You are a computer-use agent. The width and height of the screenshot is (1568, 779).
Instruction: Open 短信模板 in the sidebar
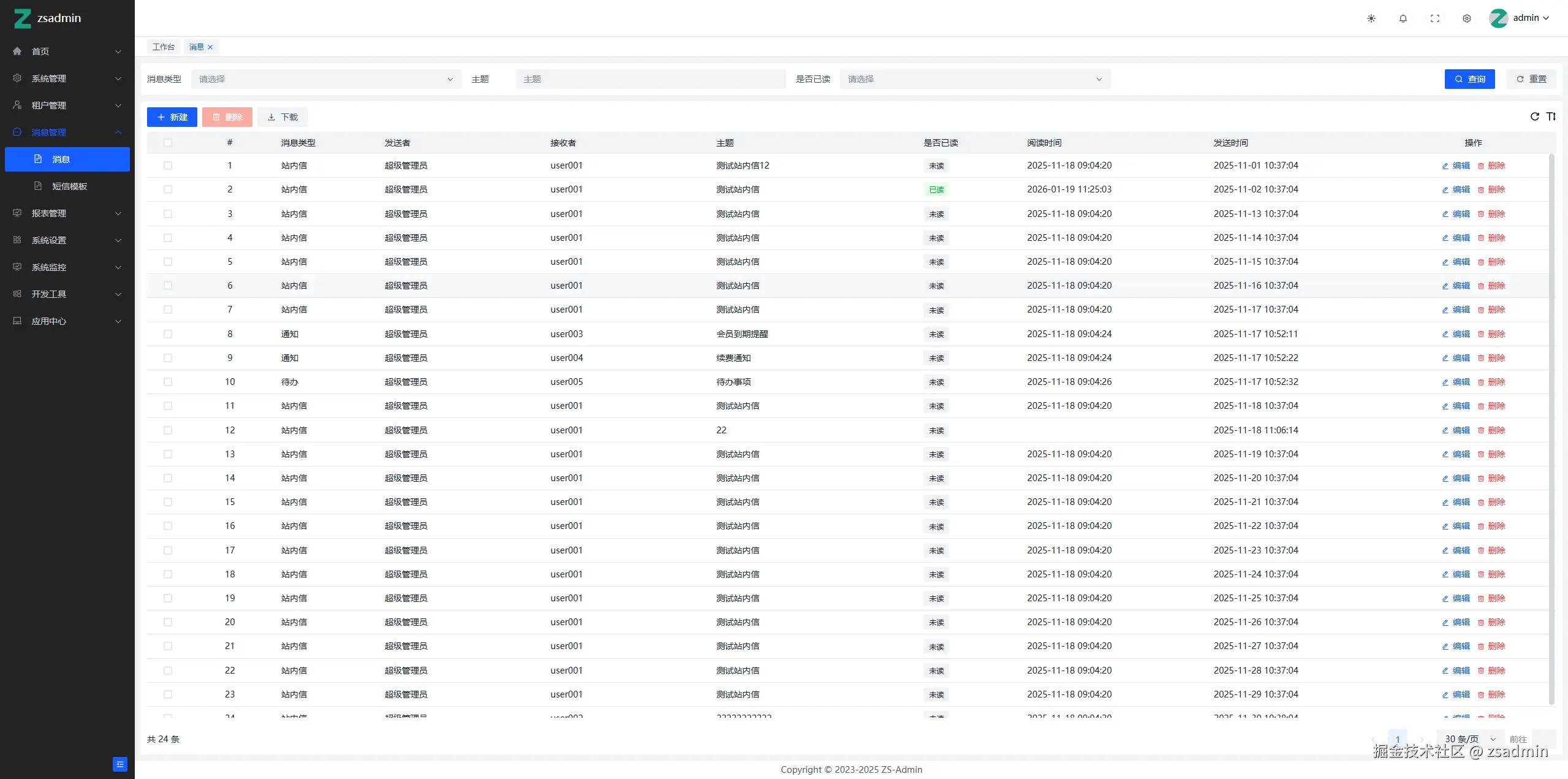pos(69,186)
